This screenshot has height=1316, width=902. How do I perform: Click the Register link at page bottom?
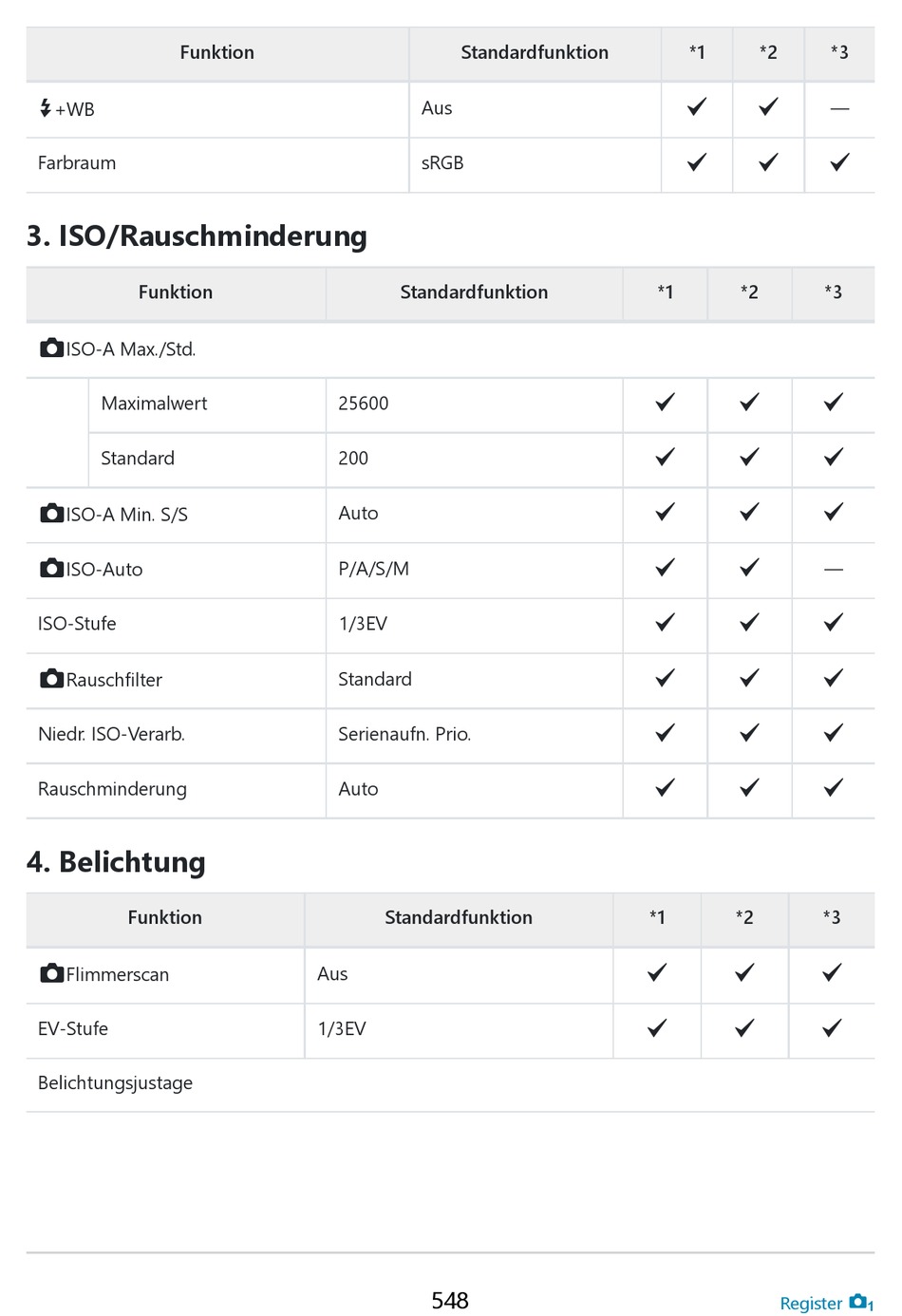coord(811,1304)
